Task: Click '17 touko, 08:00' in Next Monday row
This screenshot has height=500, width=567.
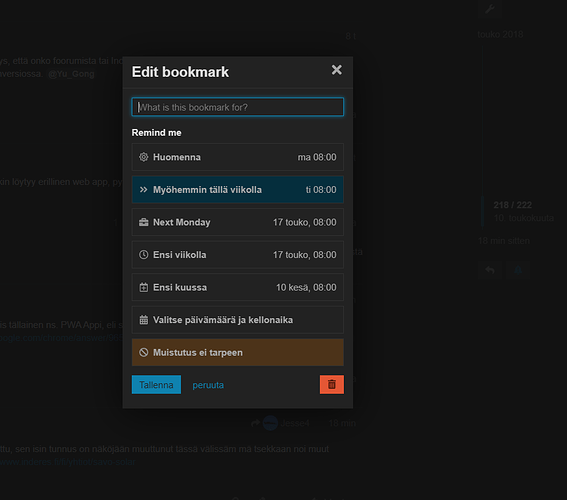Action: [304, 222]
